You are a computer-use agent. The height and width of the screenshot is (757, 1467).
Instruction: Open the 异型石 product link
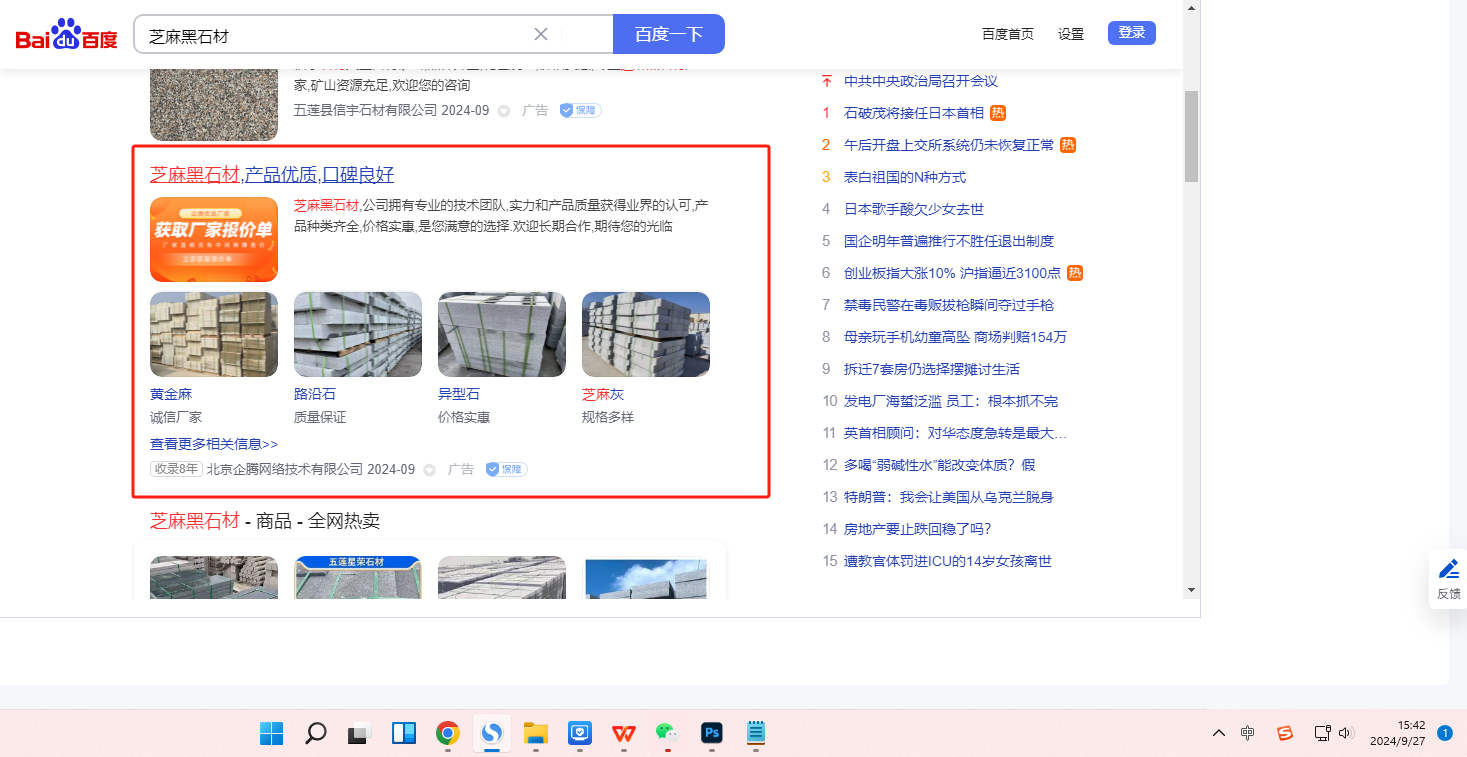(x=459, y=394)
